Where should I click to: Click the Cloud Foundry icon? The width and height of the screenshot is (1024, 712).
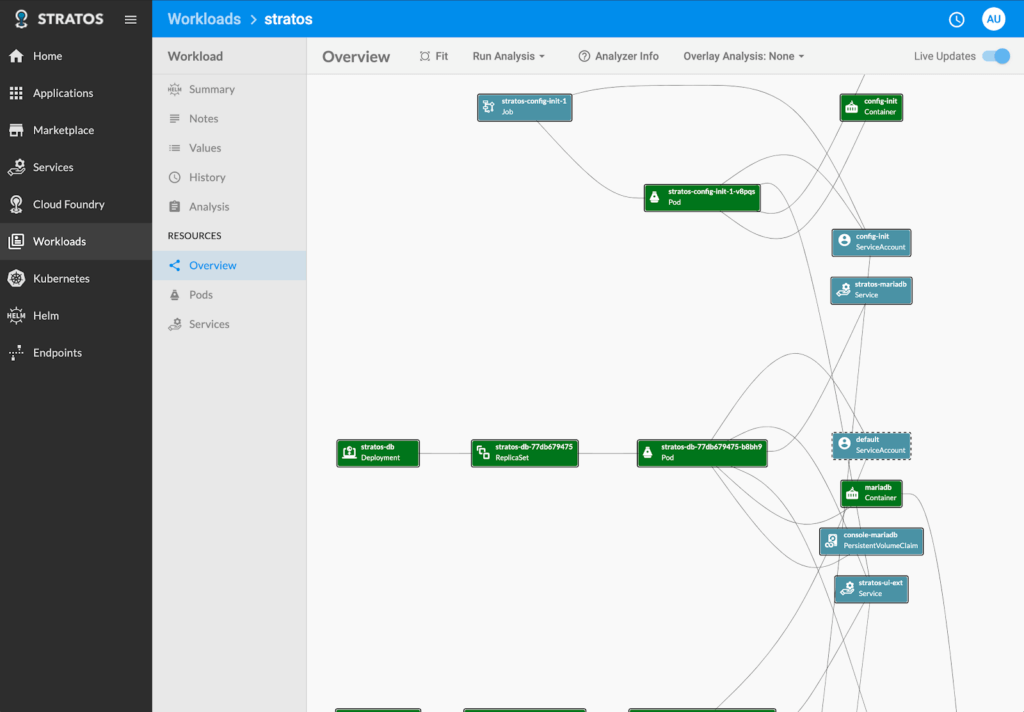[16, 204]
